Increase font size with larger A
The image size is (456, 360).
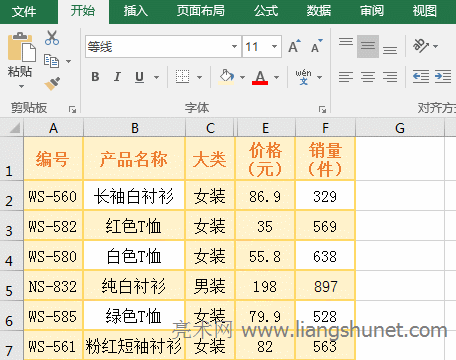294,46
